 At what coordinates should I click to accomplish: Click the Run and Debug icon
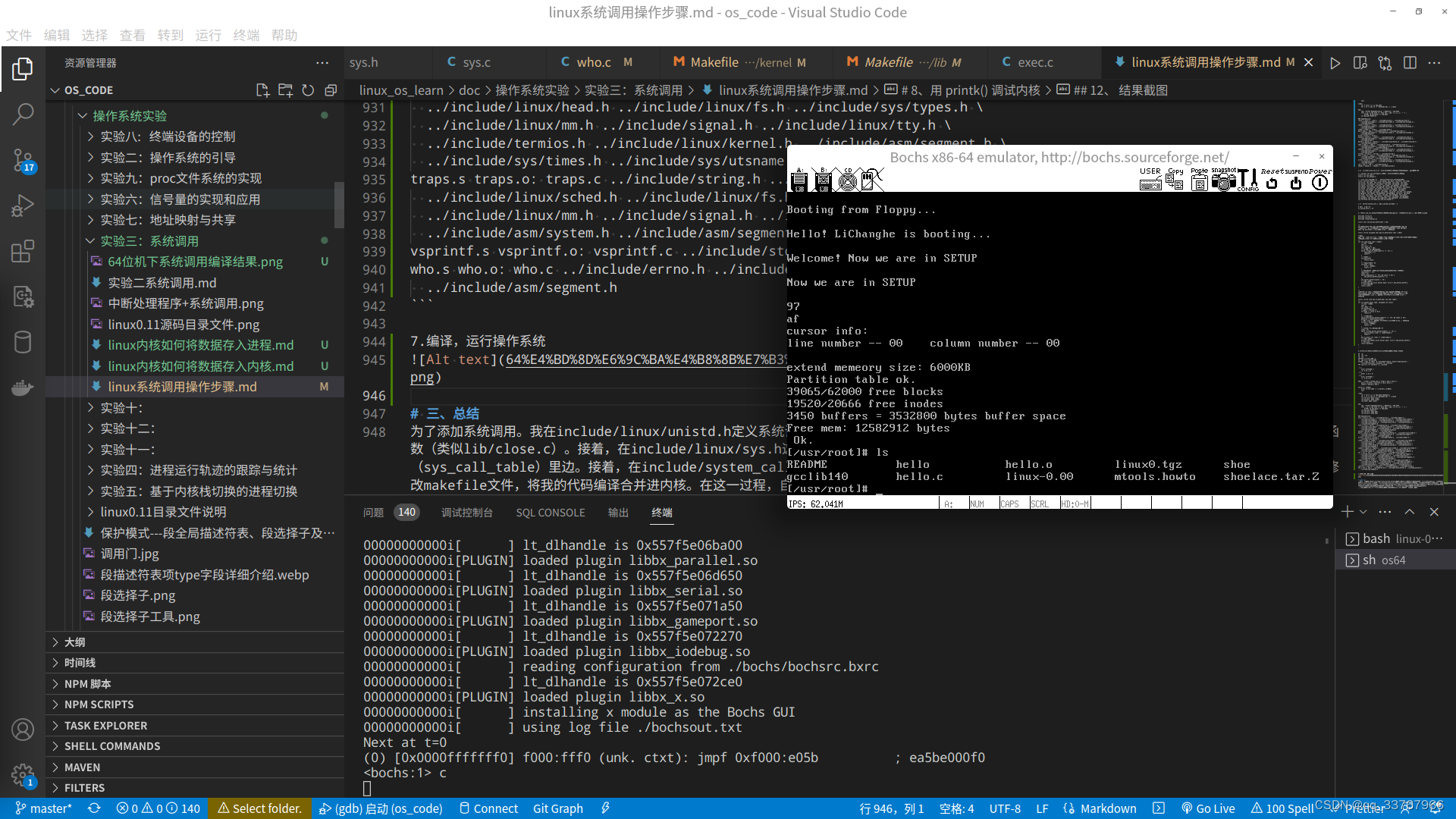[x=22, y=207]
